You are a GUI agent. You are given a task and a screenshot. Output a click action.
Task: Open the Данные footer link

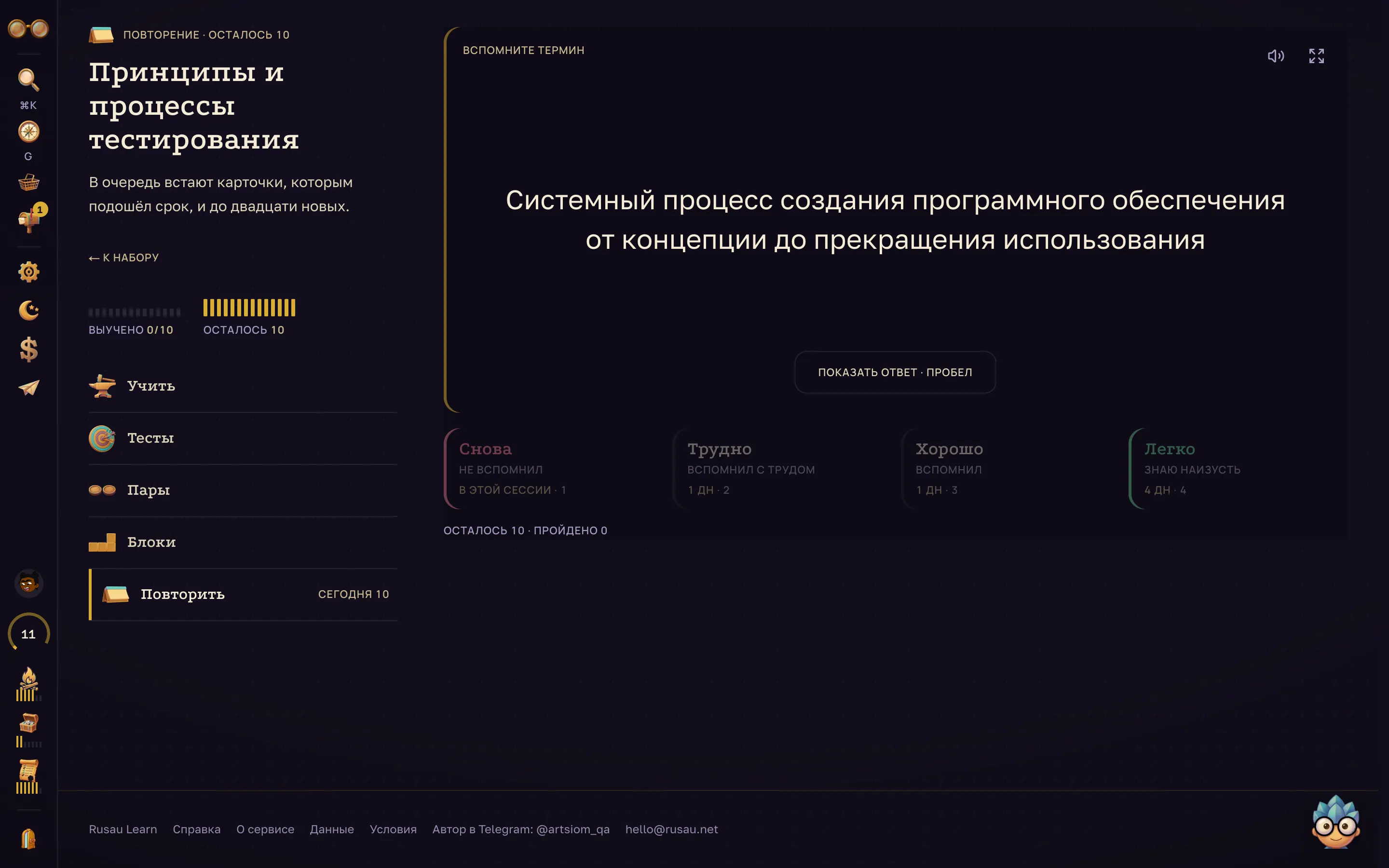(332, 829)
